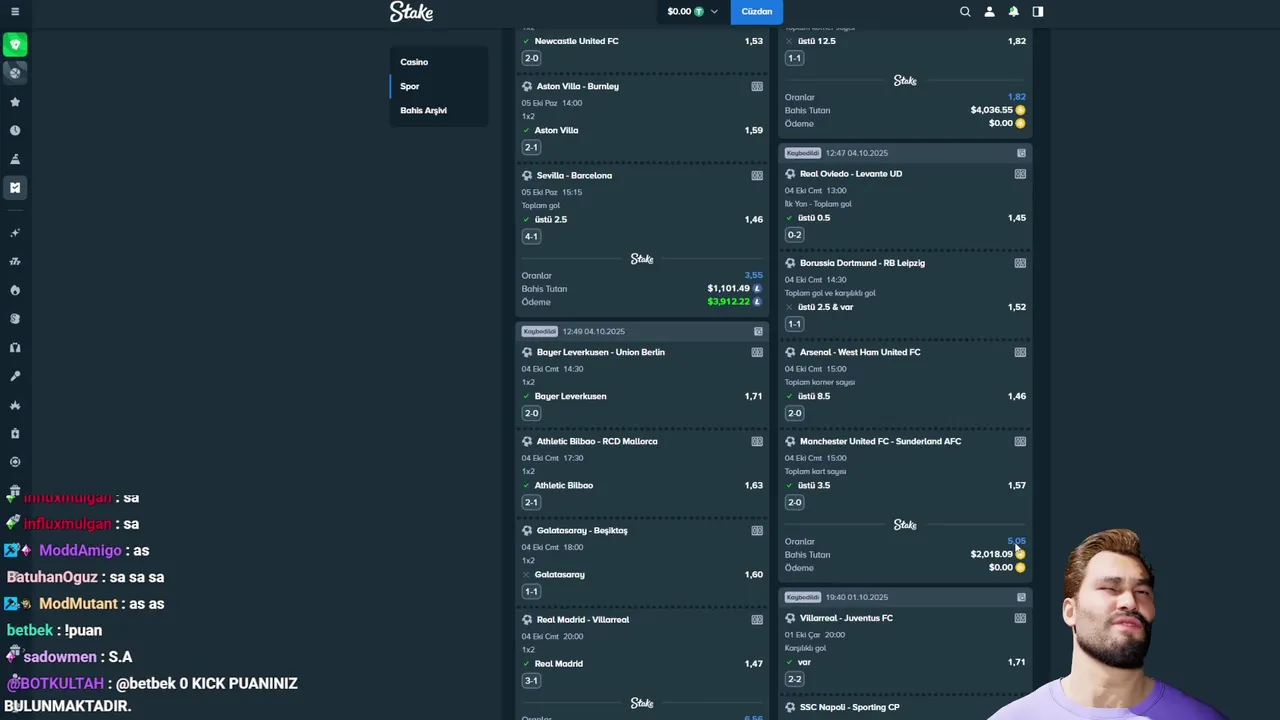Screen dimensions: 1280x720
Task: Open the sports basketball icon in sidebar
Action: pyautogui.click(x=15, y=72)
